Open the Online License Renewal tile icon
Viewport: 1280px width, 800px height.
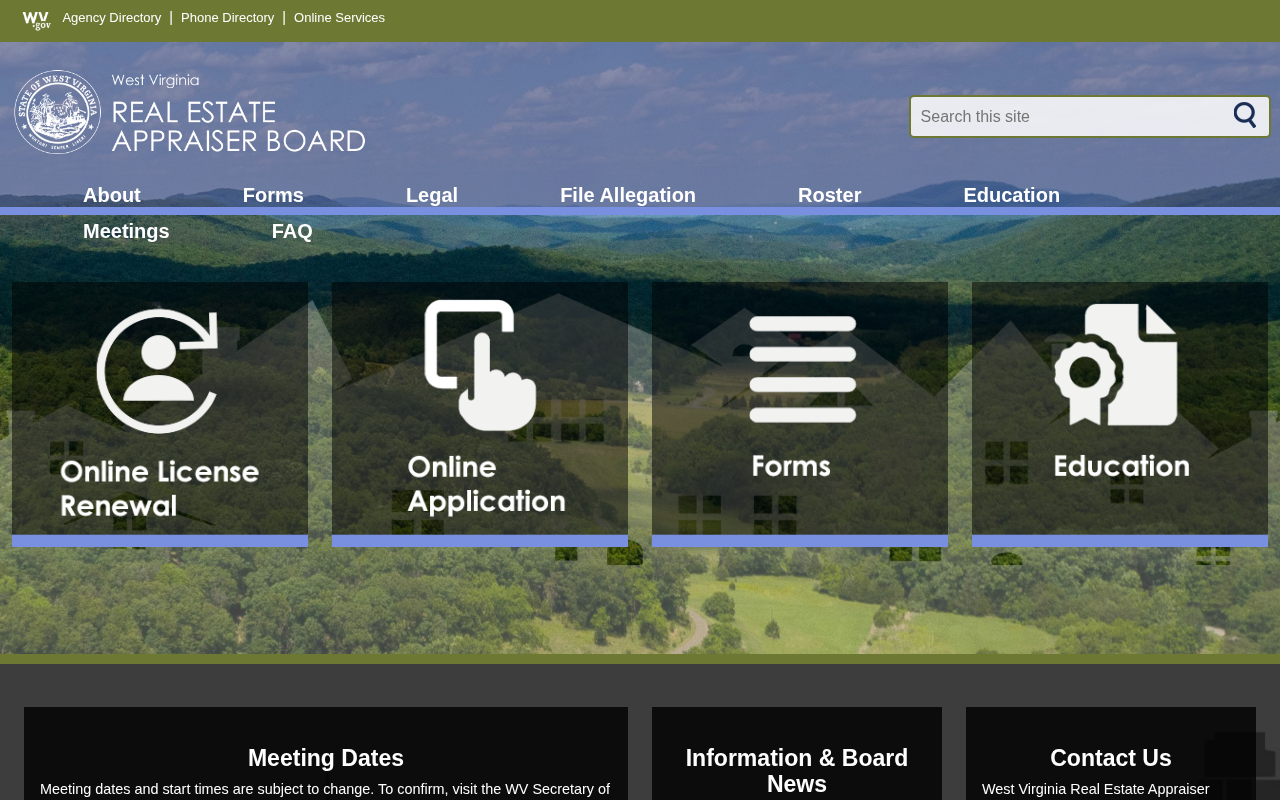(x=158, y=371)
